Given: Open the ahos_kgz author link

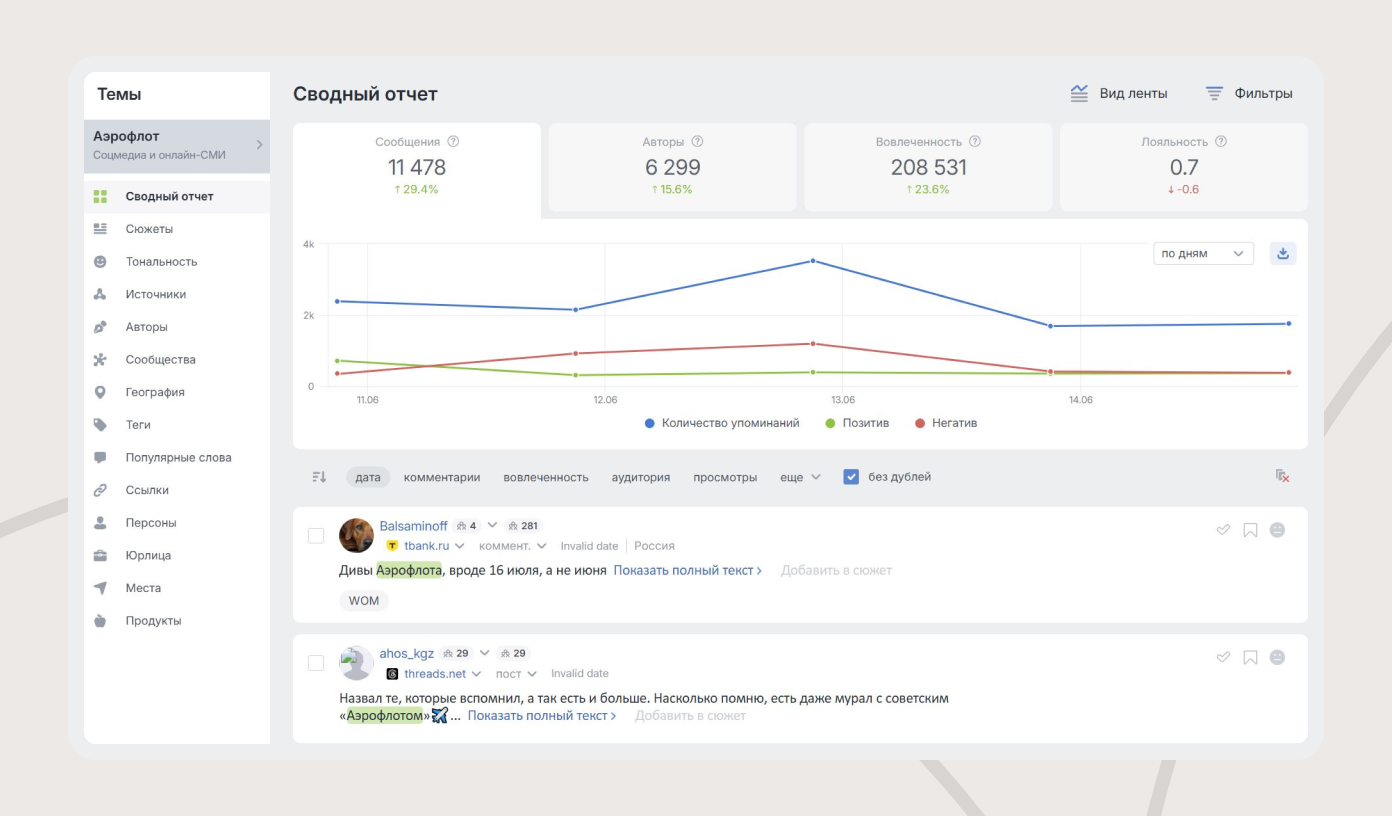Looking at the screenshot, I should pyautogui.click(x=407, y=653).
